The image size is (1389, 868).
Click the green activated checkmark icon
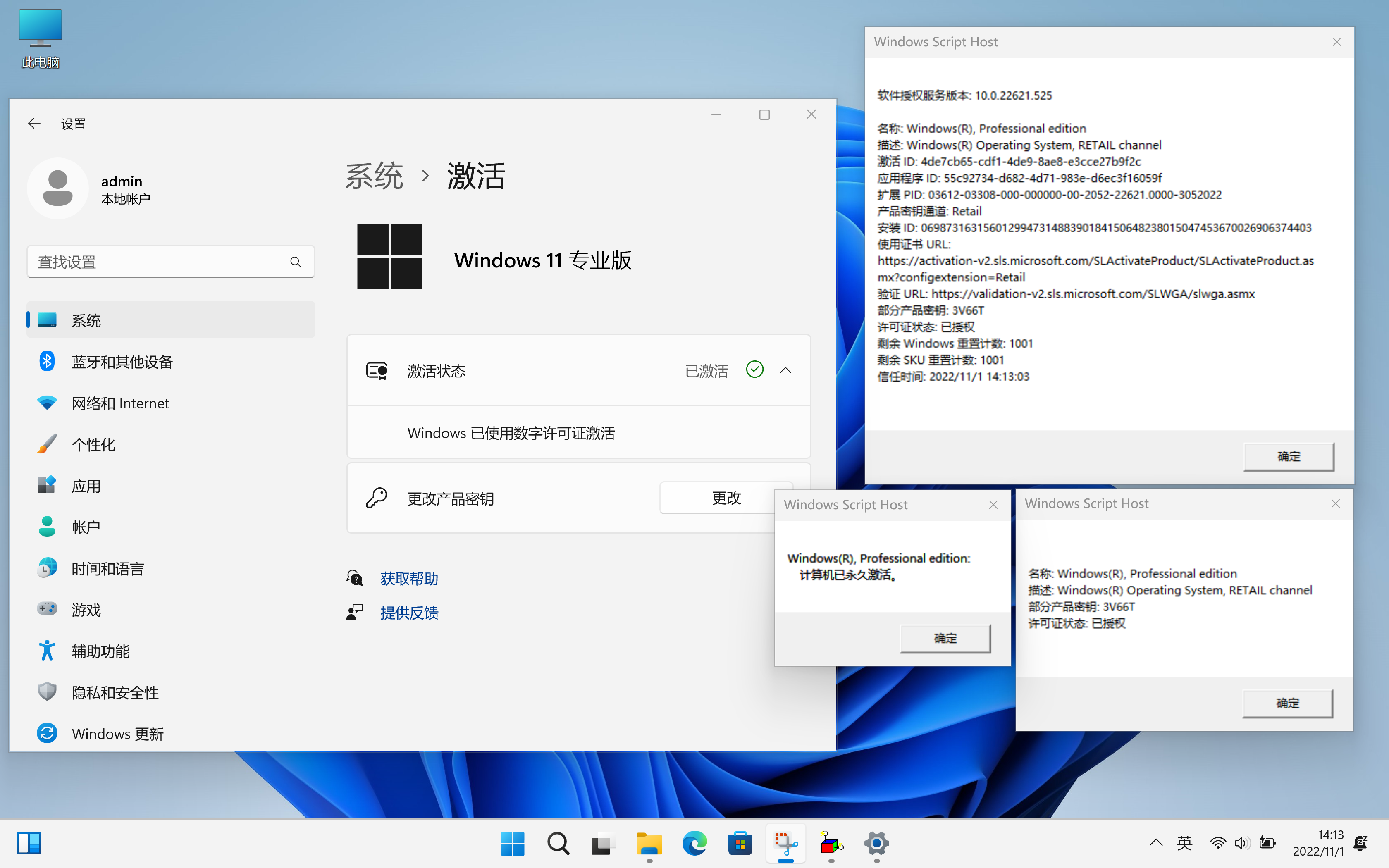click(755, 370)
